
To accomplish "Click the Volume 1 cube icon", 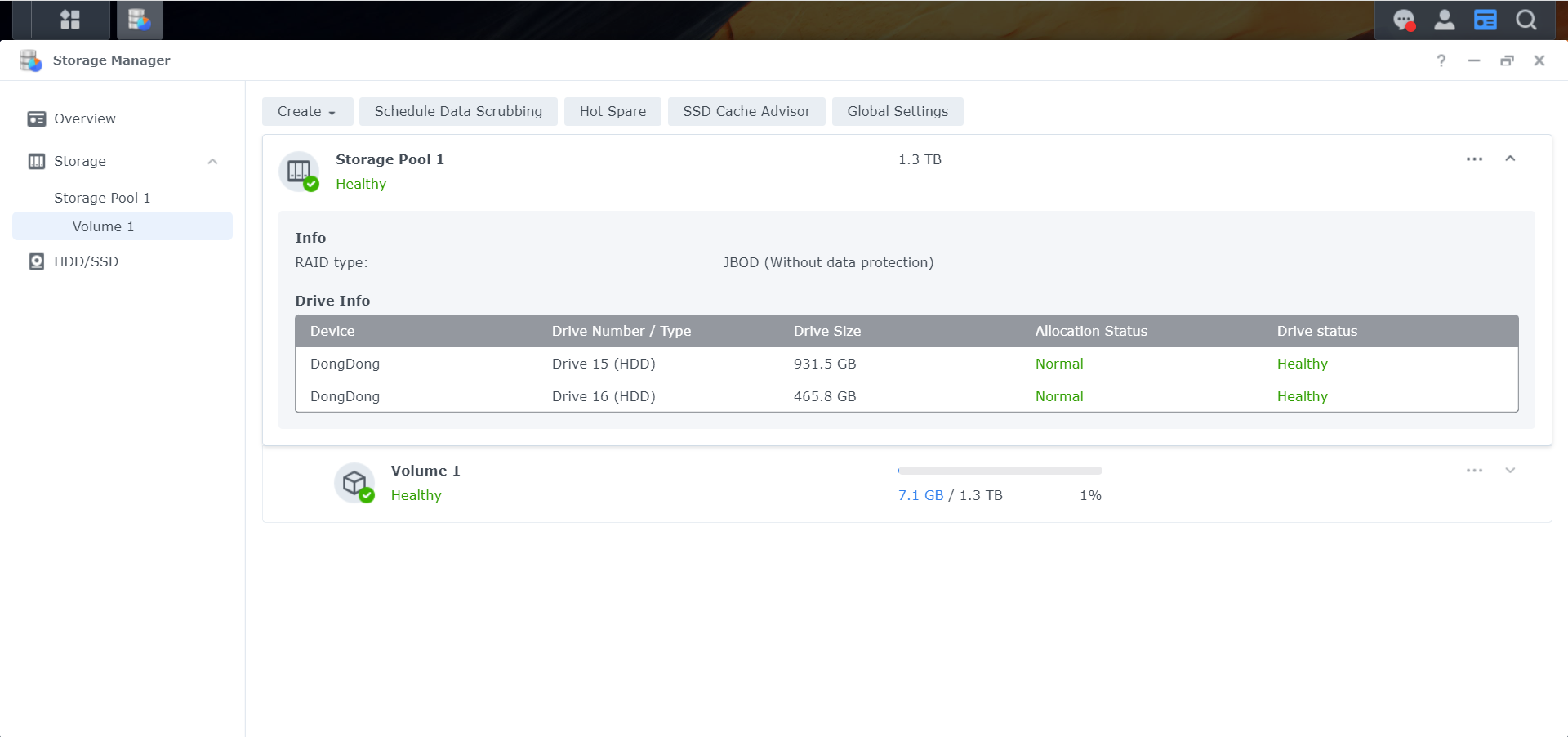I will 354,483.
